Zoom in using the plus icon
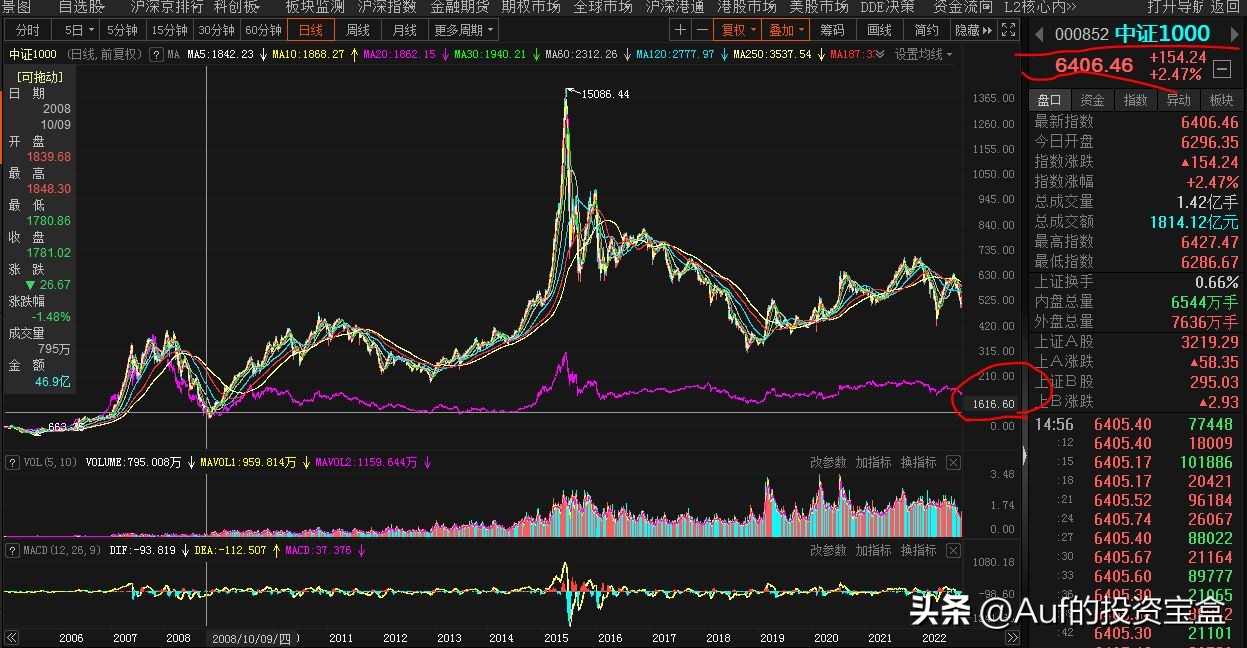This screenshot has width=1247, height=648. [x=679, y=29]
